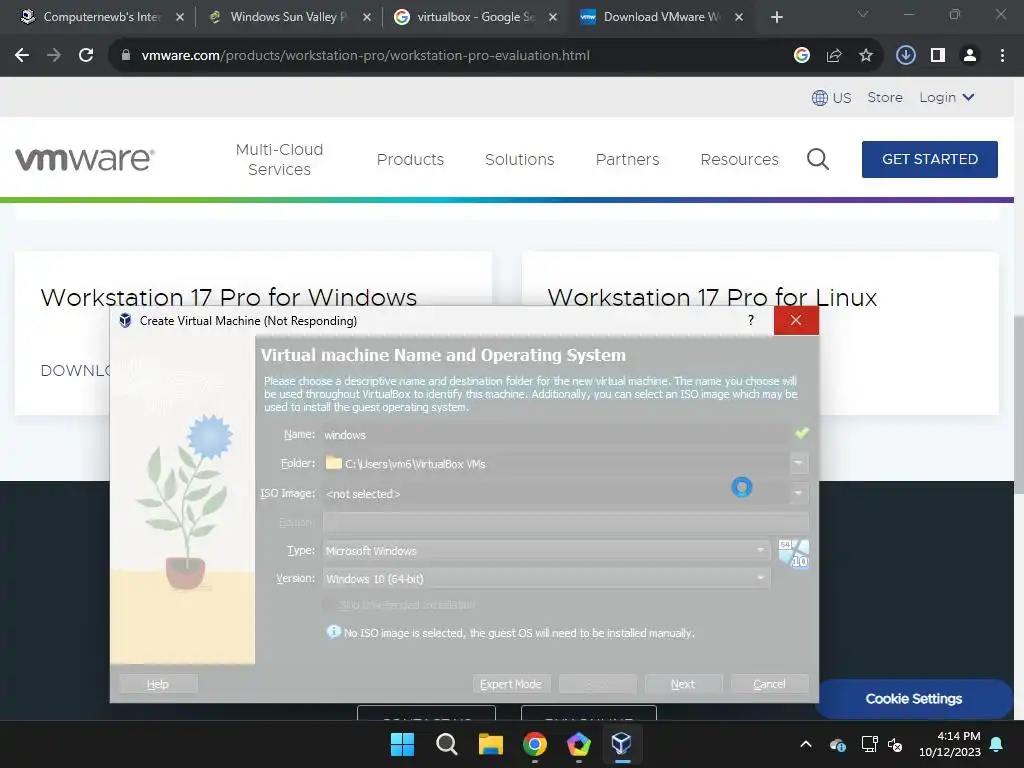
Task: Click the colorful pentagon taskbar app
Action: (x=579, y=744)
